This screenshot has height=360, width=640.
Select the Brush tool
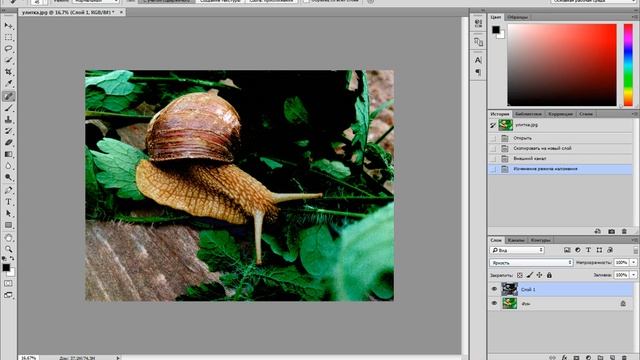(x=8, y=108)
